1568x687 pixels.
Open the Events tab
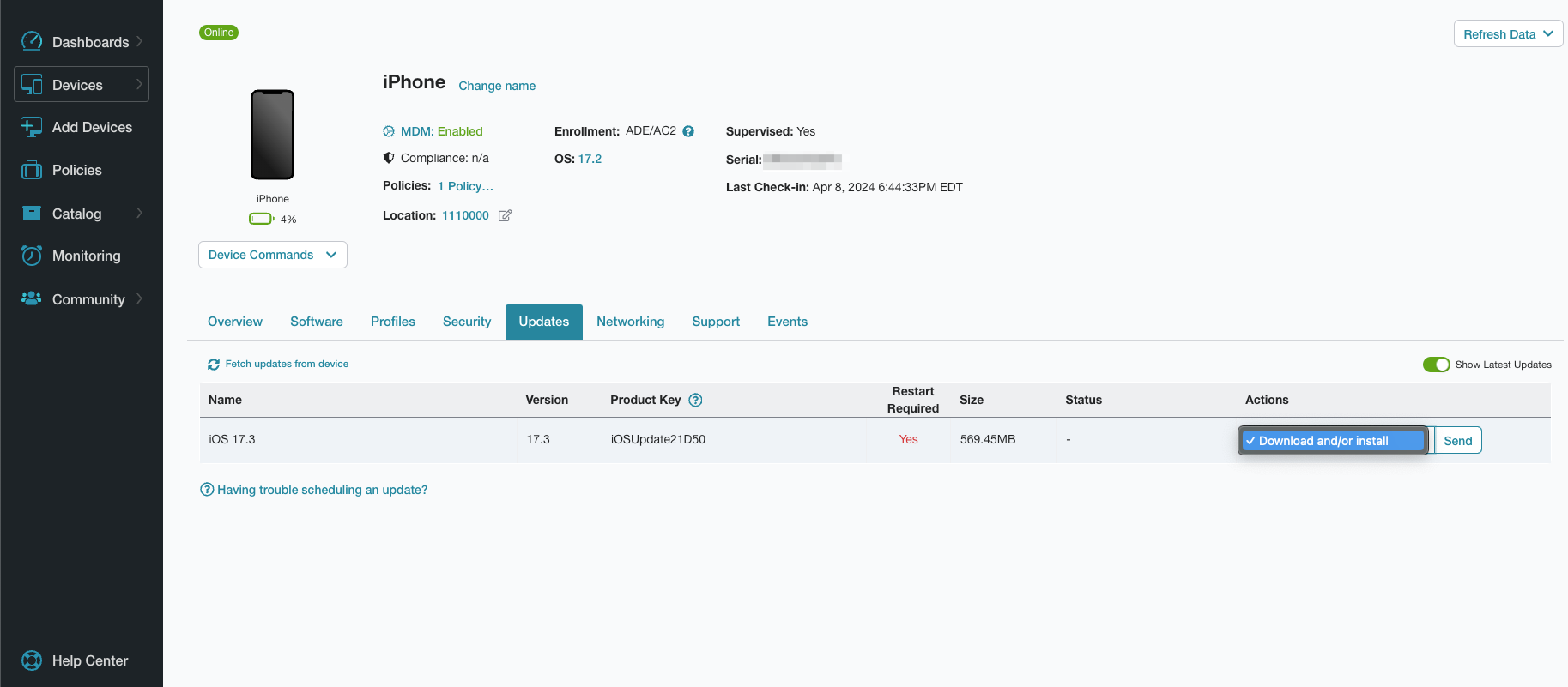788,322
